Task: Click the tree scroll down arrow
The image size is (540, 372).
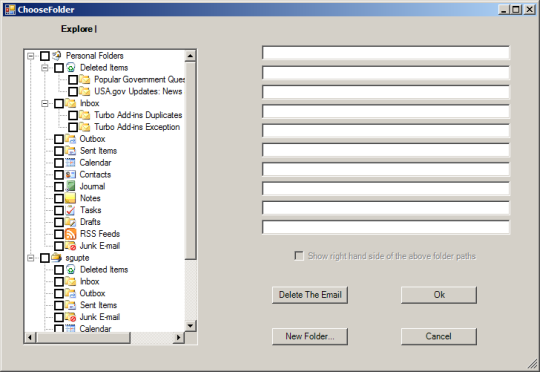Action: click(190, 326)
